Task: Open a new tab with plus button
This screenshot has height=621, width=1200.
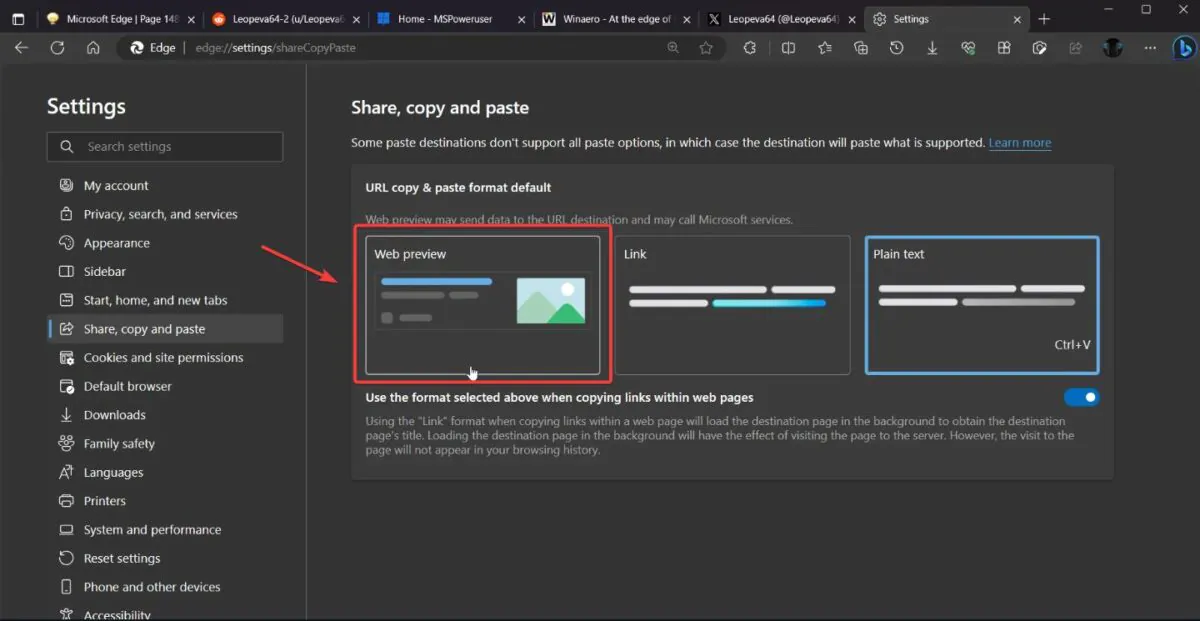Action: [1044, 19]
